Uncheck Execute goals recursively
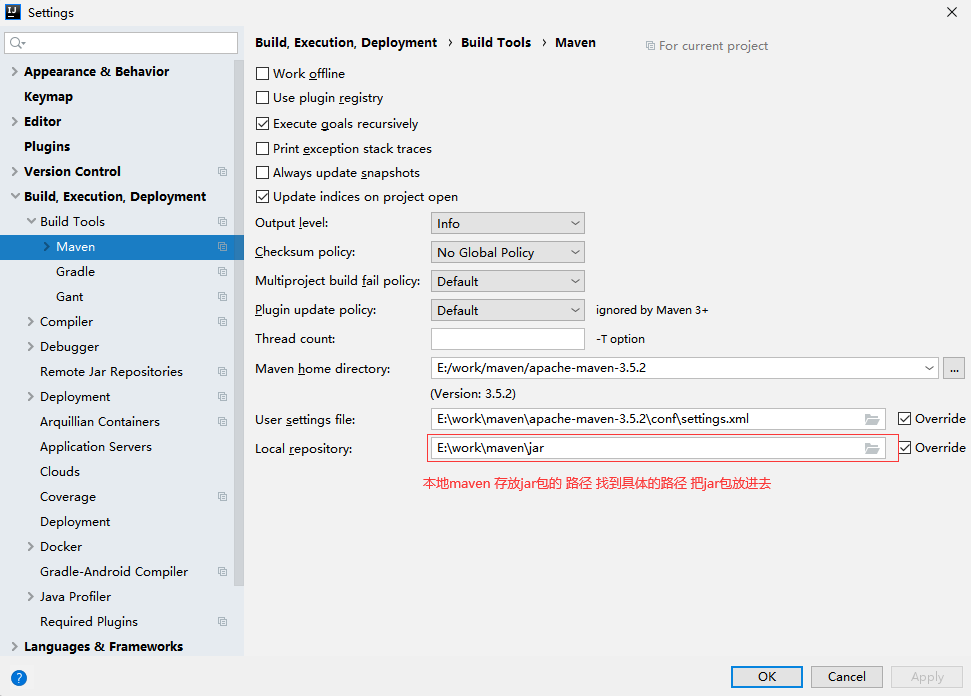 [x=263, y=124]
